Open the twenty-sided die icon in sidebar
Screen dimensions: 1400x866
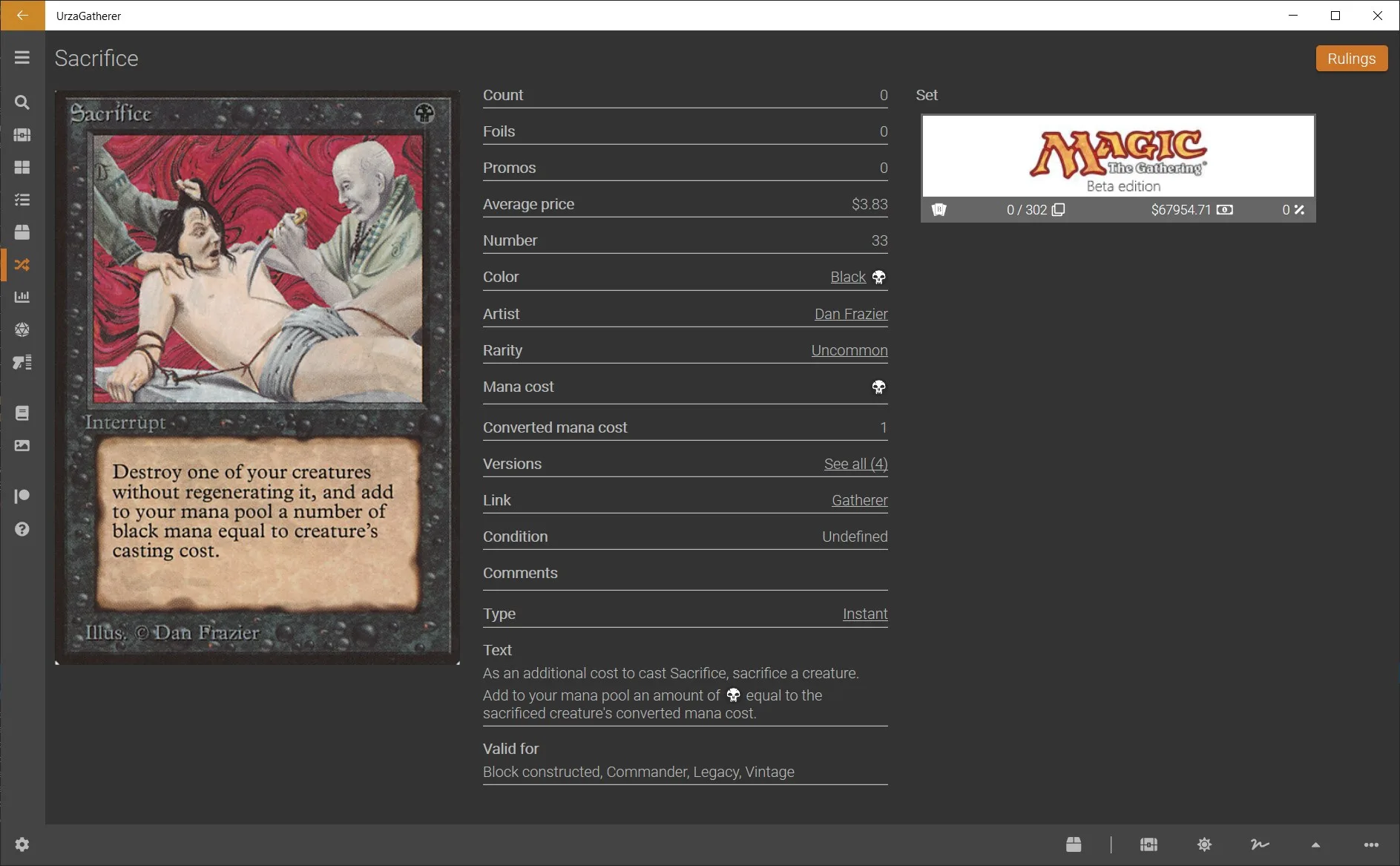coord(22,329)
